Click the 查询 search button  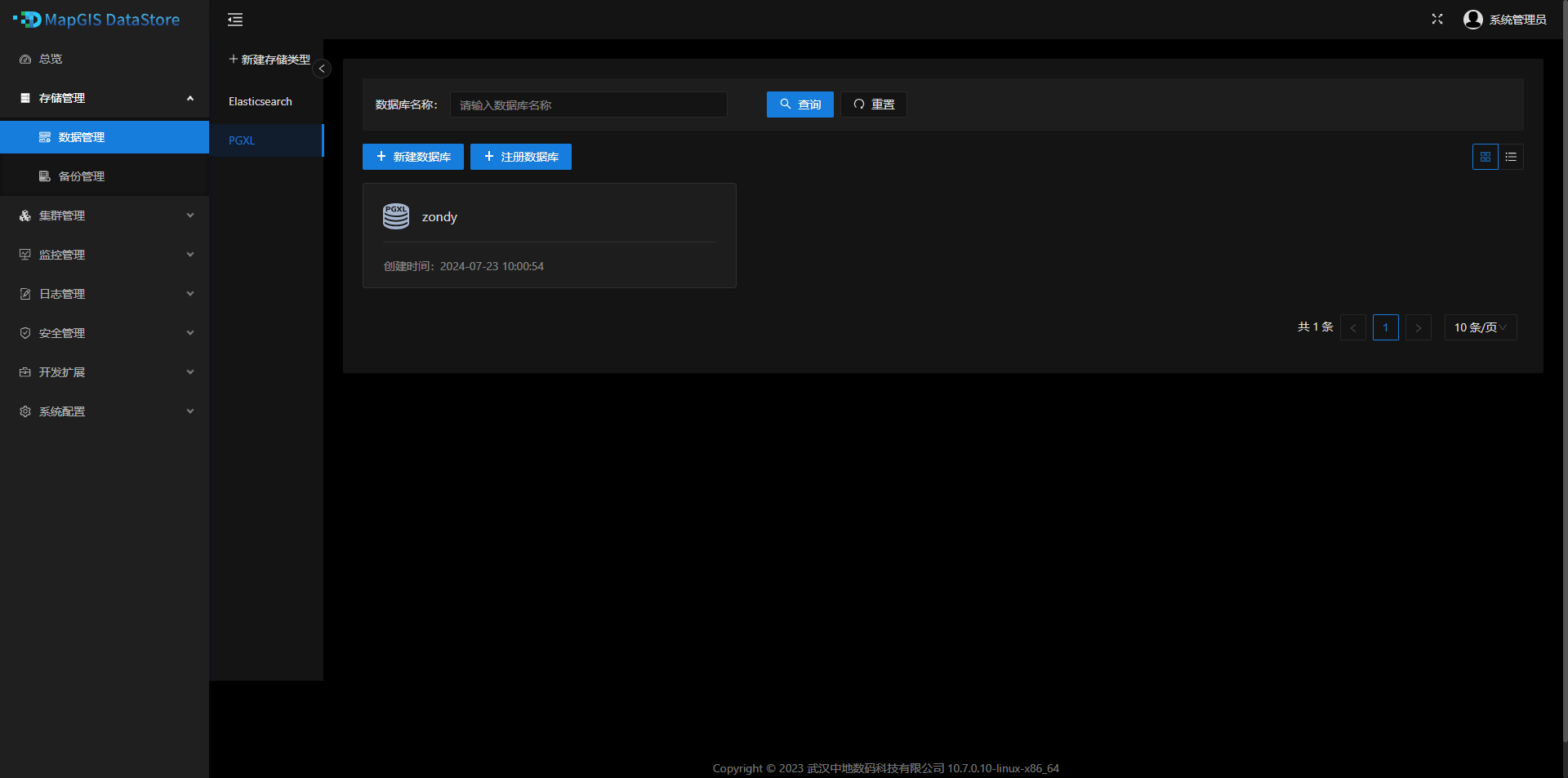click(800, 104)
